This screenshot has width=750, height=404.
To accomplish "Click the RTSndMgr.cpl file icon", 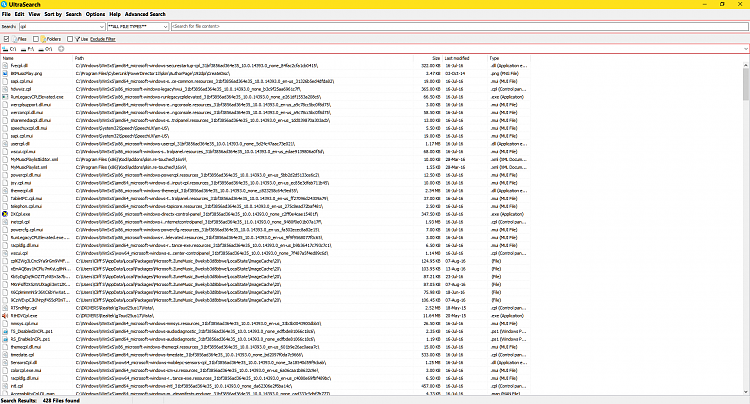I will click(5, 308).
